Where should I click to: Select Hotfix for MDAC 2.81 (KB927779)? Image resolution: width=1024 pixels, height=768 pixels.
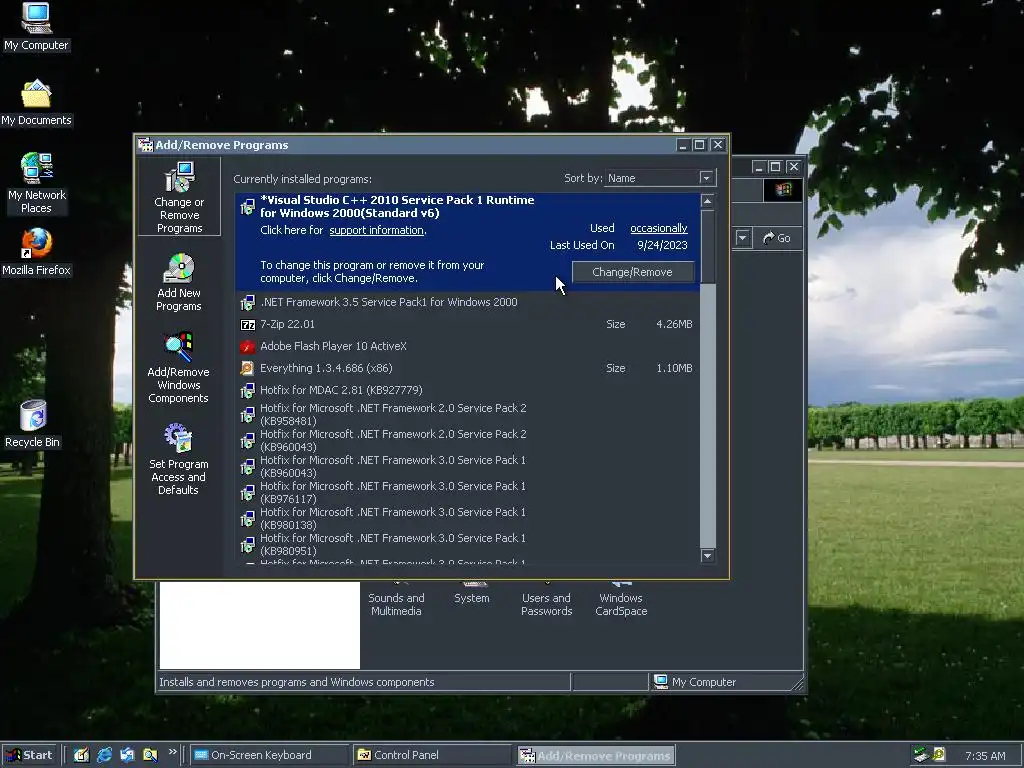pyautogui.click(x=467, y=390)
